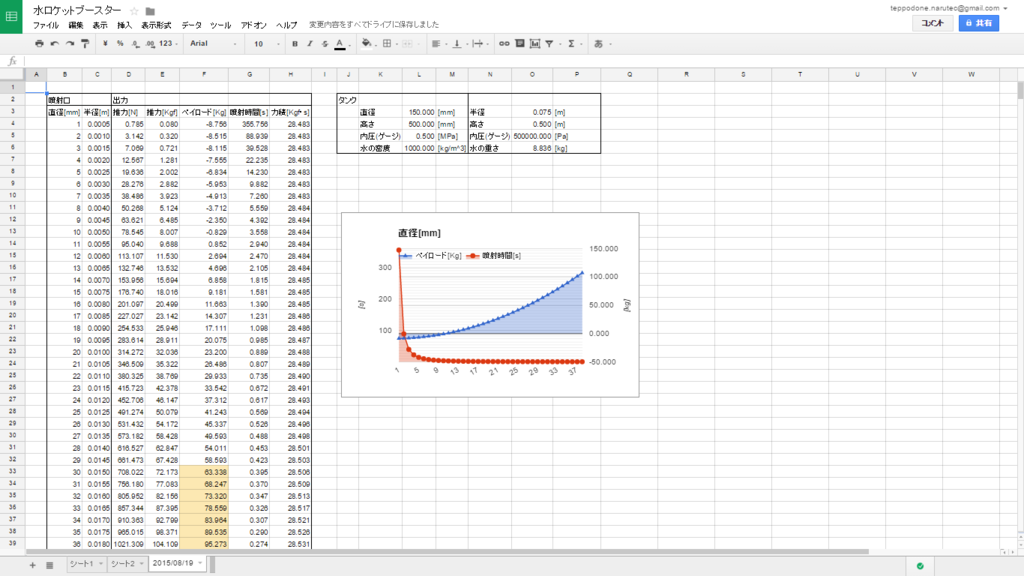1024x576 pixels.
Task: Redo the action with the redo icon
Action: pos(70,44)
